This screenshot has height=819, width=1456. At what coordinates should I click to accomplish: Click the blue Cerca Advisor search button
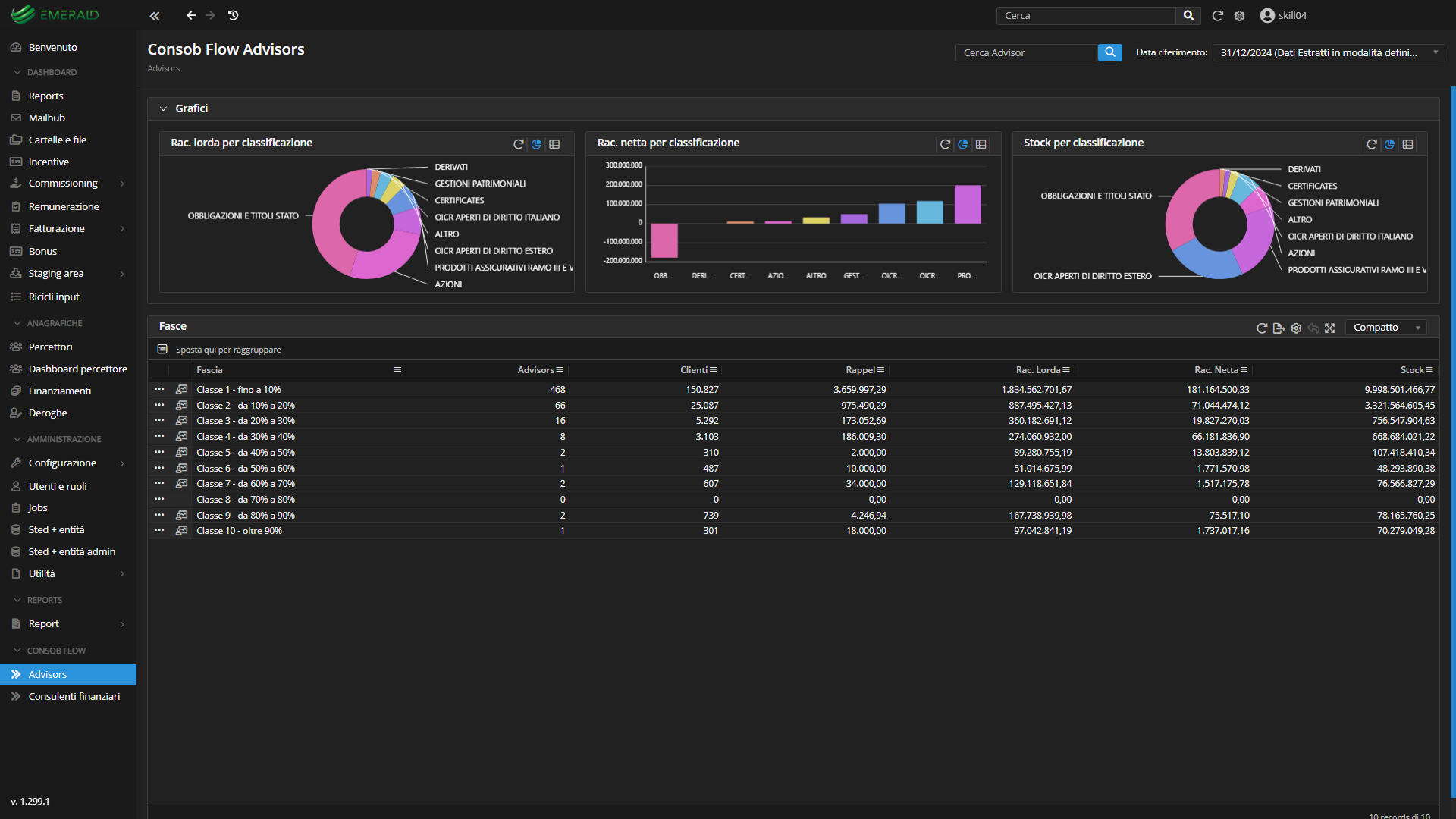coord(1110,52)
